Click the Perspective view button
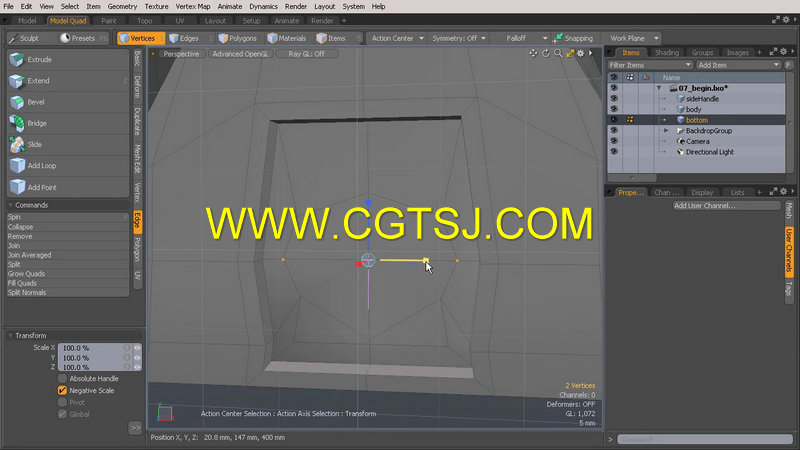The width and height of the screenshot is (800, 450). coord(181,54)
